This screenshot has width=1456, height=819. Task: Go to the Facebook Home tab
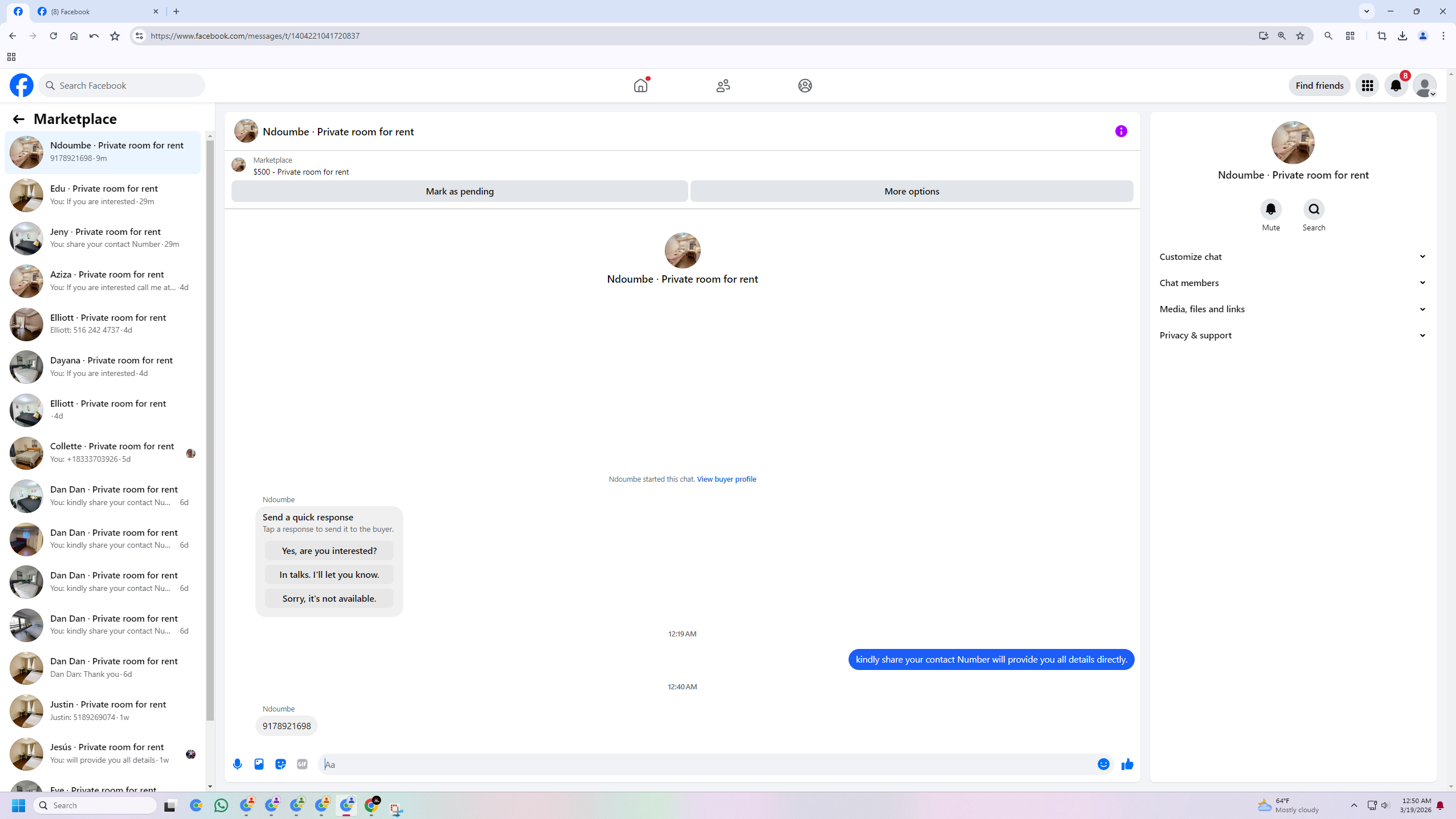point(640,85)
